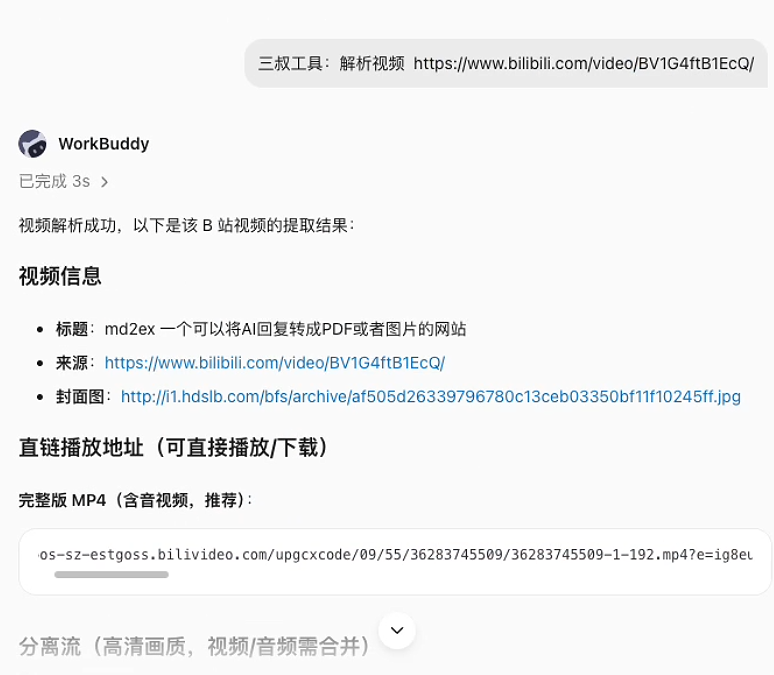Expand the 已完成 3s details chevron

(104, 182)
